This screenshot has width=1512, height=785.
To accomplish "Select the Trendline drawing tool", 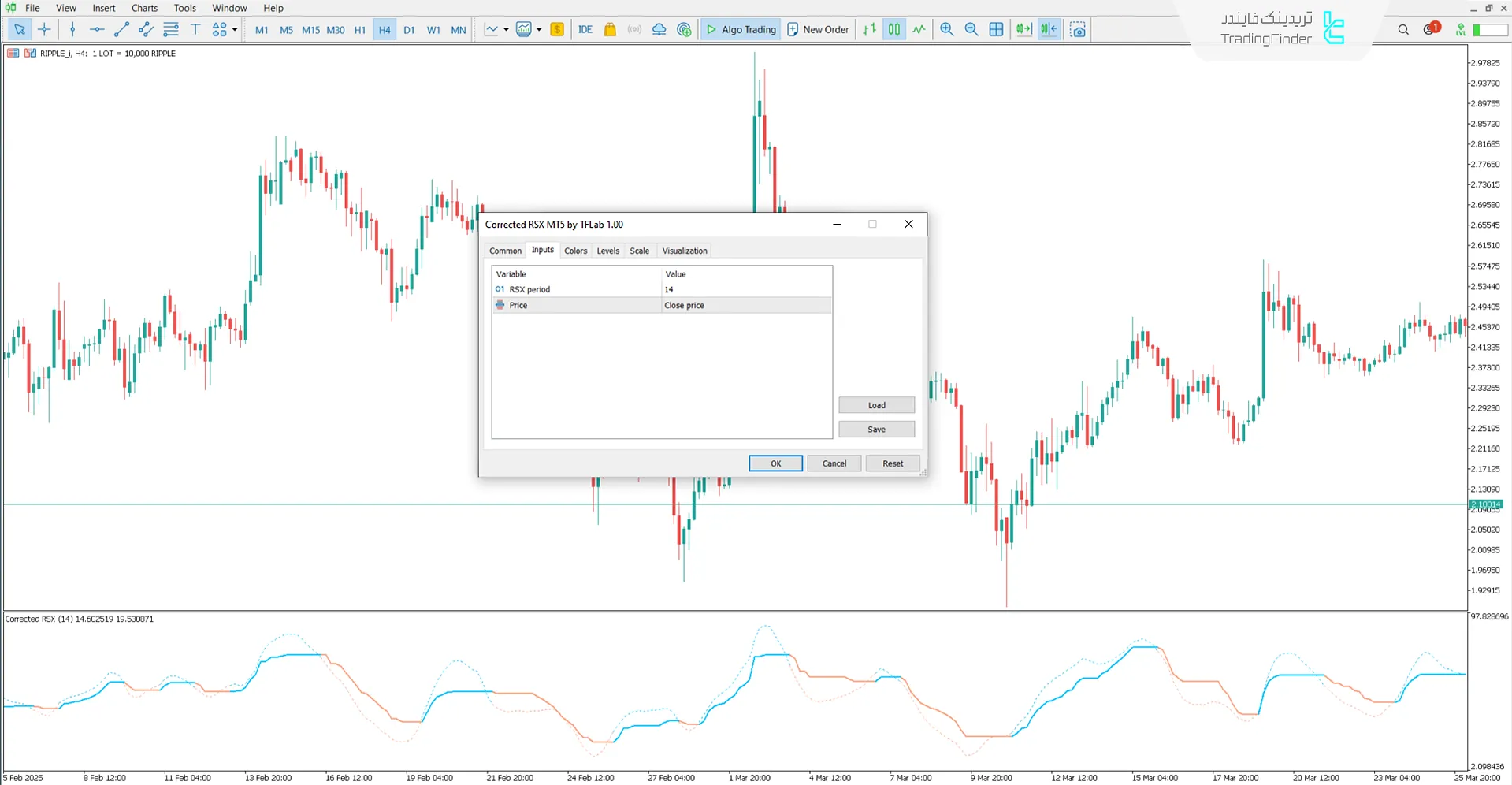I will (121, 29).
